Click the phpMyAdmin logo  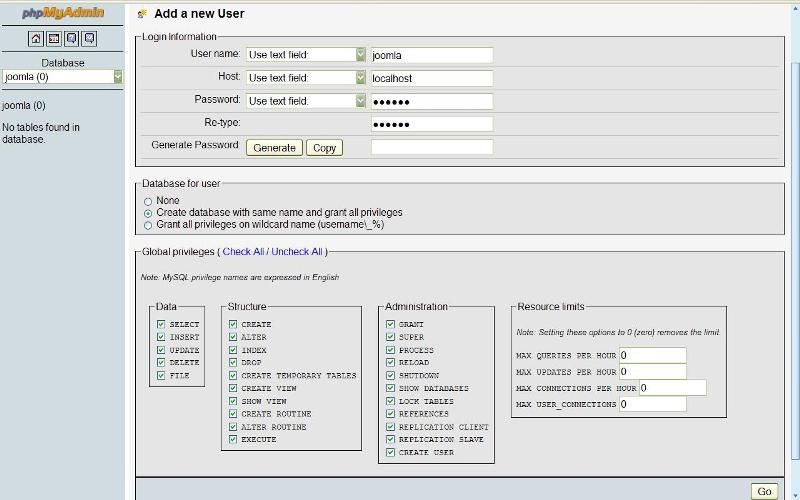[x=62, y=13]
